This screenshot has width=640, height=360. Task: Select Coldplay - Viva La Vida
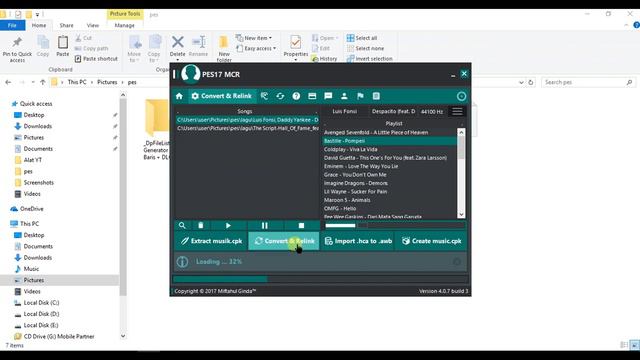[x=351, y=149]
